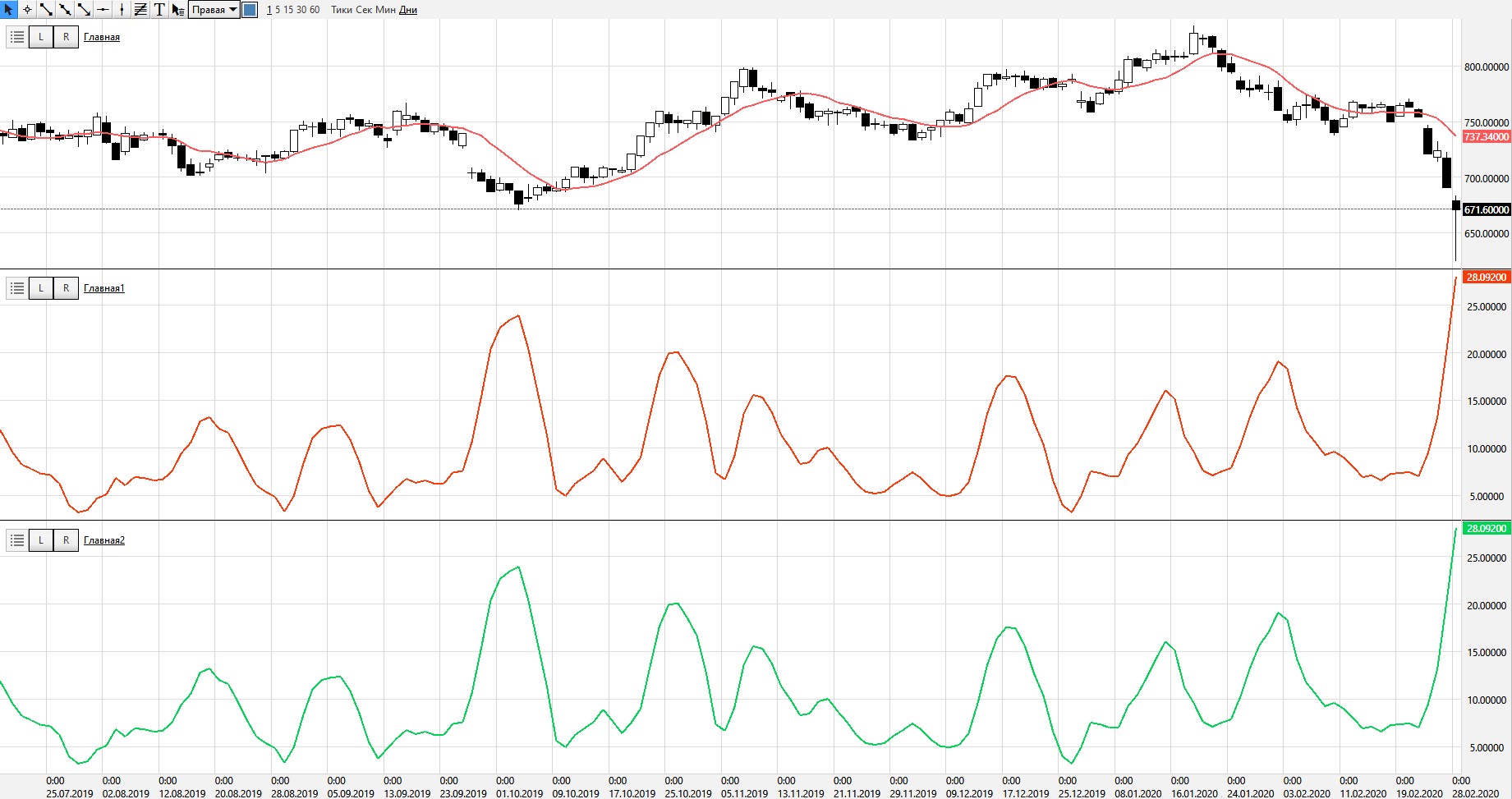Screen dimensions: 1512x799
Task: Toggle right axis R in Главная panel
Action: [x=66, y=37]
